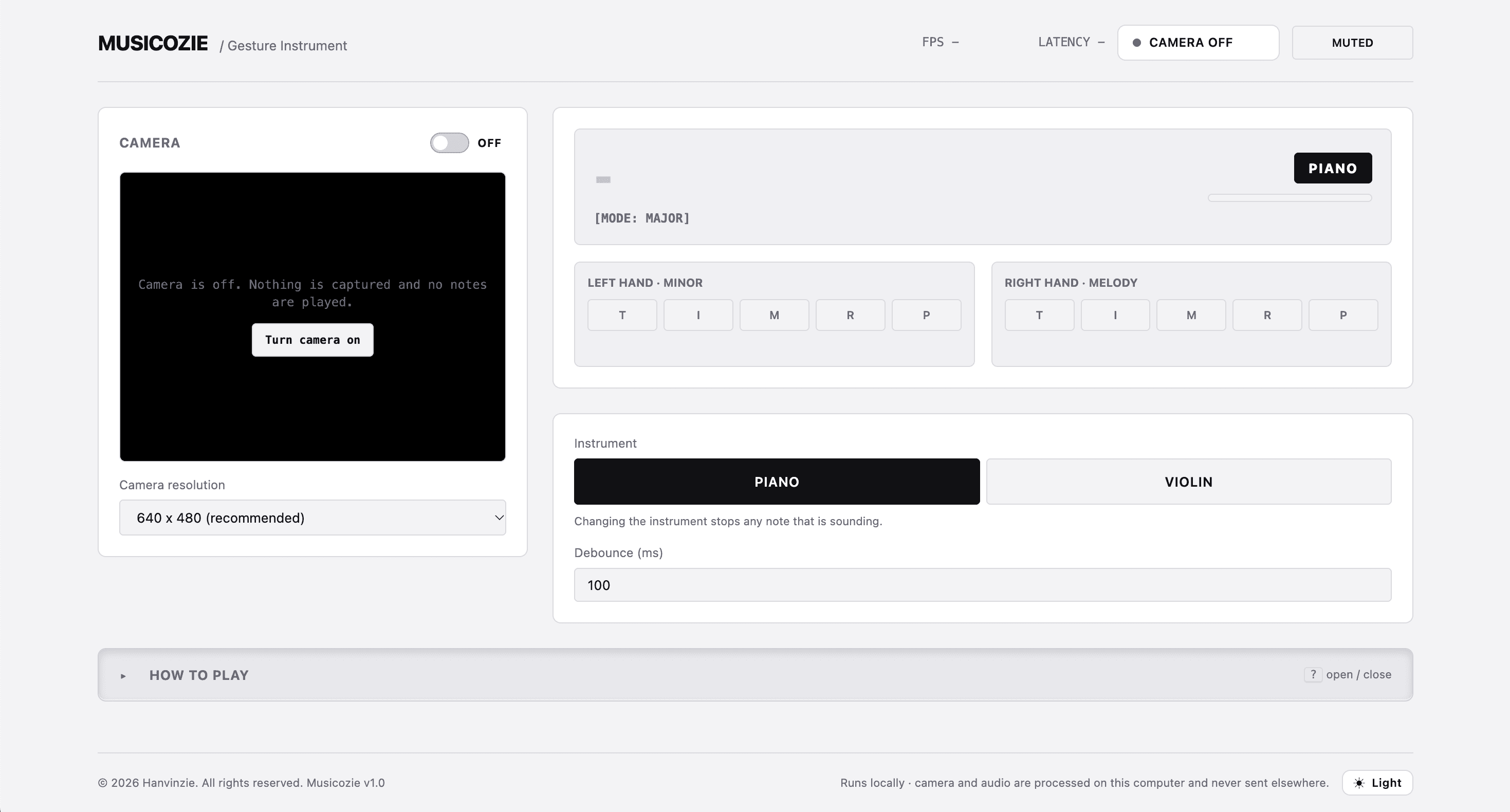Click the [MODE: MAJOR] text

[x=642, y=218]
